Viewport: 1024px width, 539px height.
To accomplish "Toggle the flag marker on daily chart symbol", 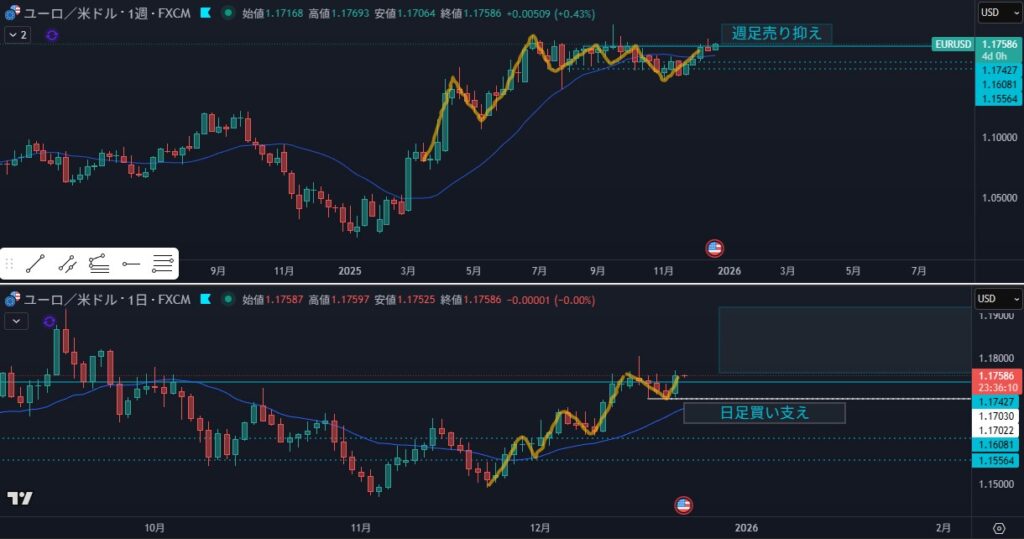I will [205, 299].
